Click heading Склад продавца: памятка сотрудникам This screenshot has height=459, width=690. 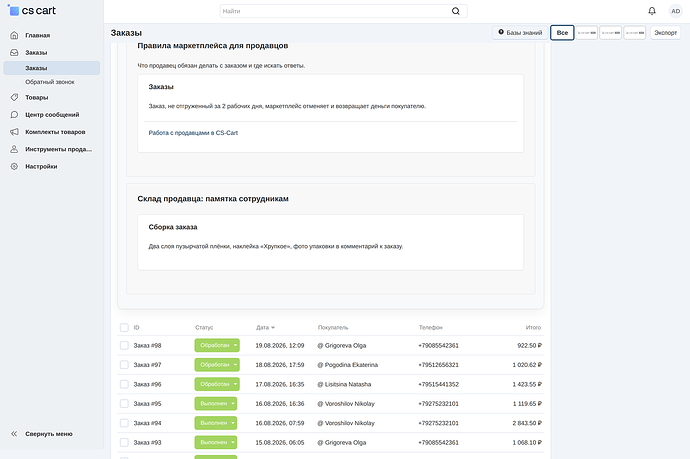(x=213, y=199)
